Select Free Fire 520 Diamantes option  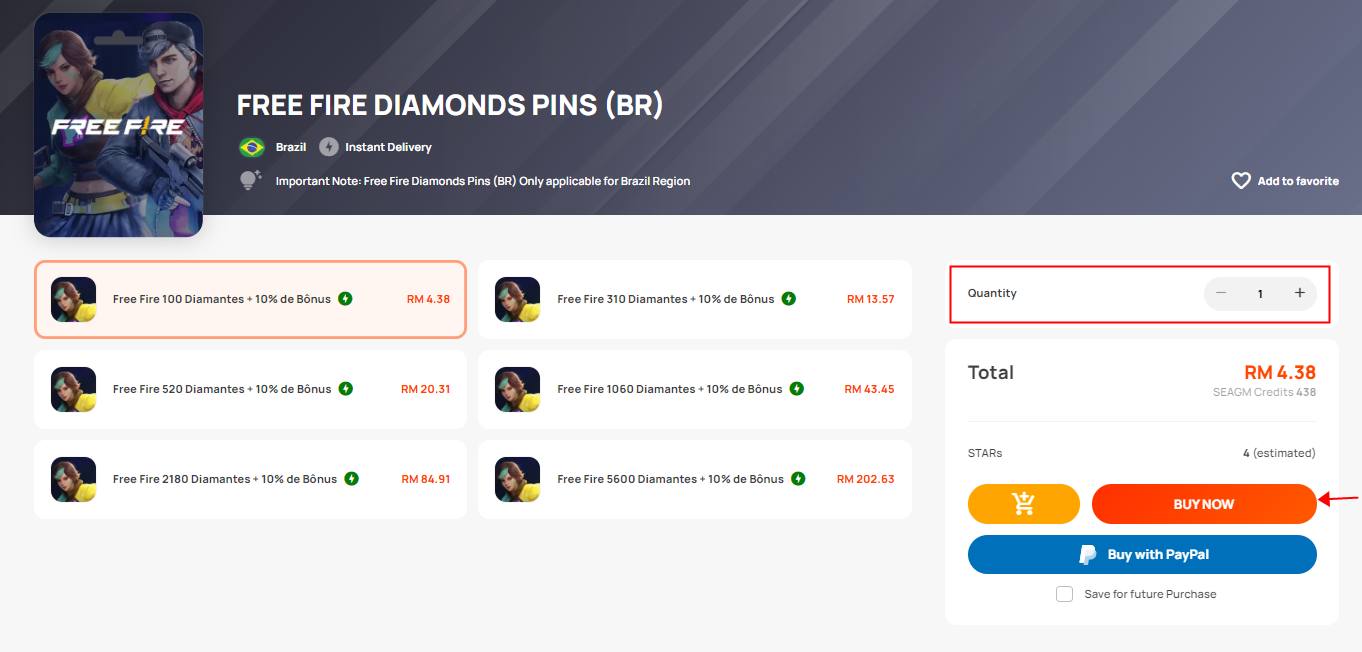point(251,390)
